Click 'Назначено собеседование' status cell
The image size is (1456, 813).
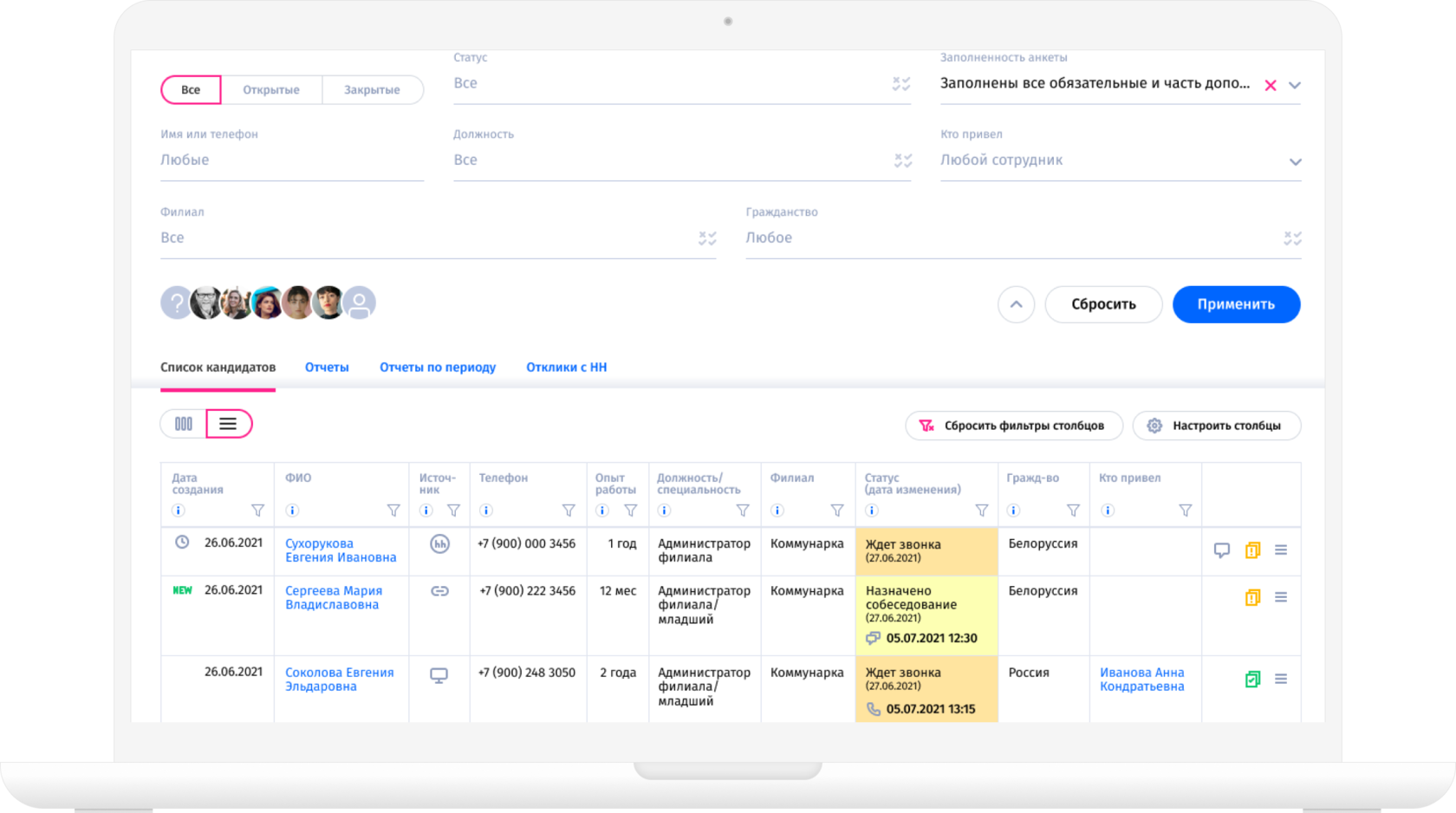[x=926, y=615]
